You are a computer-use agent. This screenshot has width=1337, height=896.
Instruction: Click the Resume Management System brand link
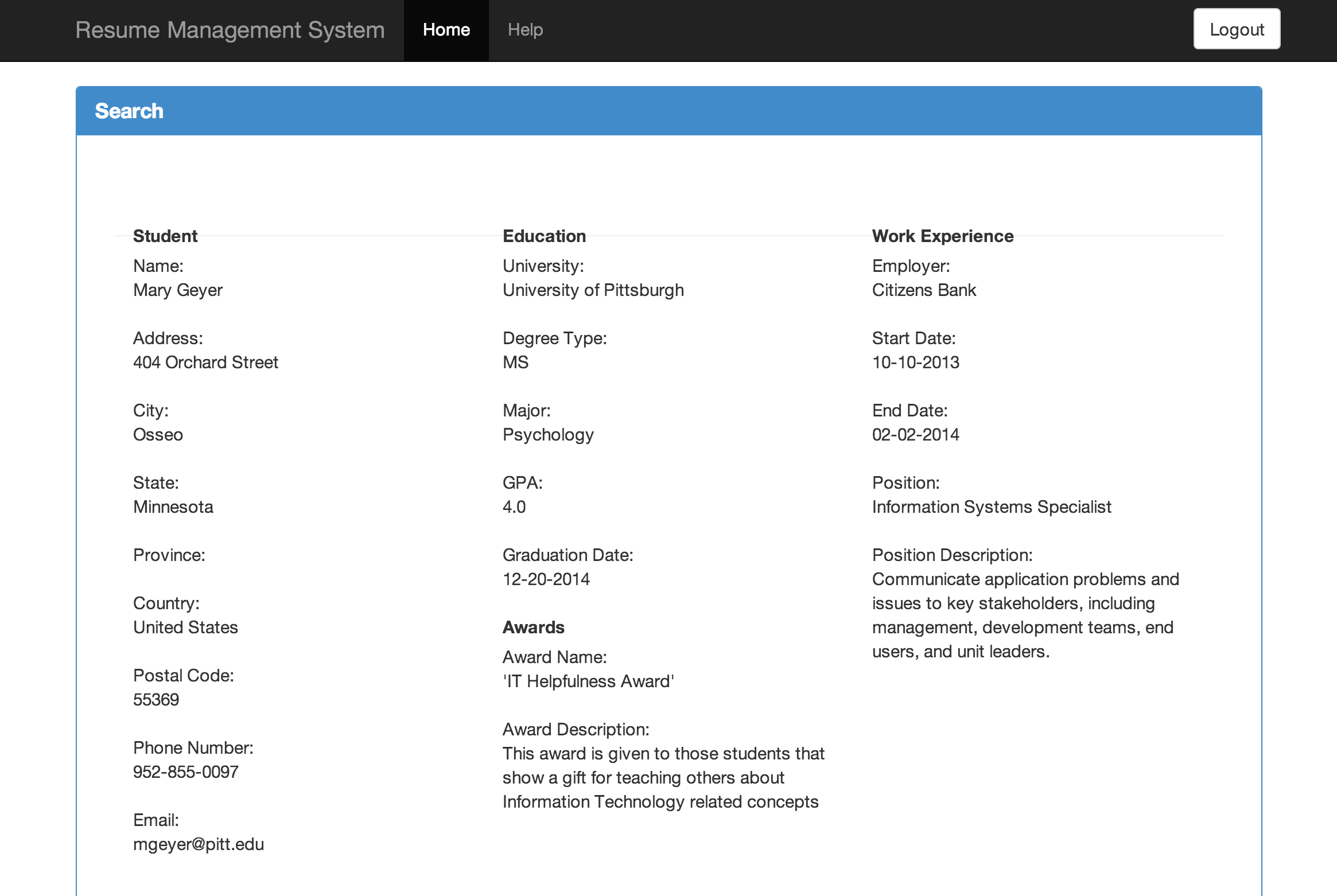pyautogui.click(x=230, y=30)
